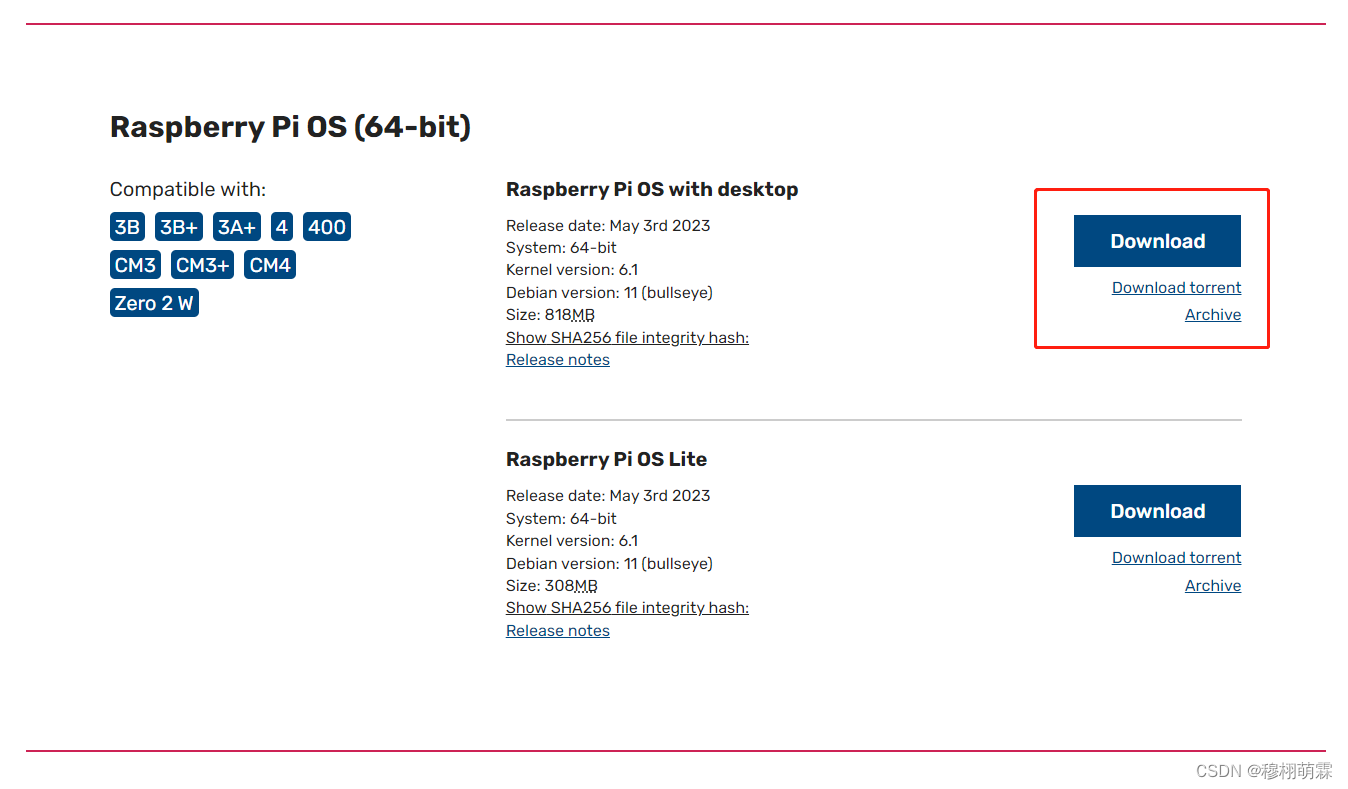Open Release notes for OS Lite
The width and height of the screenshot is (1348, 789).
click(558, 631)
